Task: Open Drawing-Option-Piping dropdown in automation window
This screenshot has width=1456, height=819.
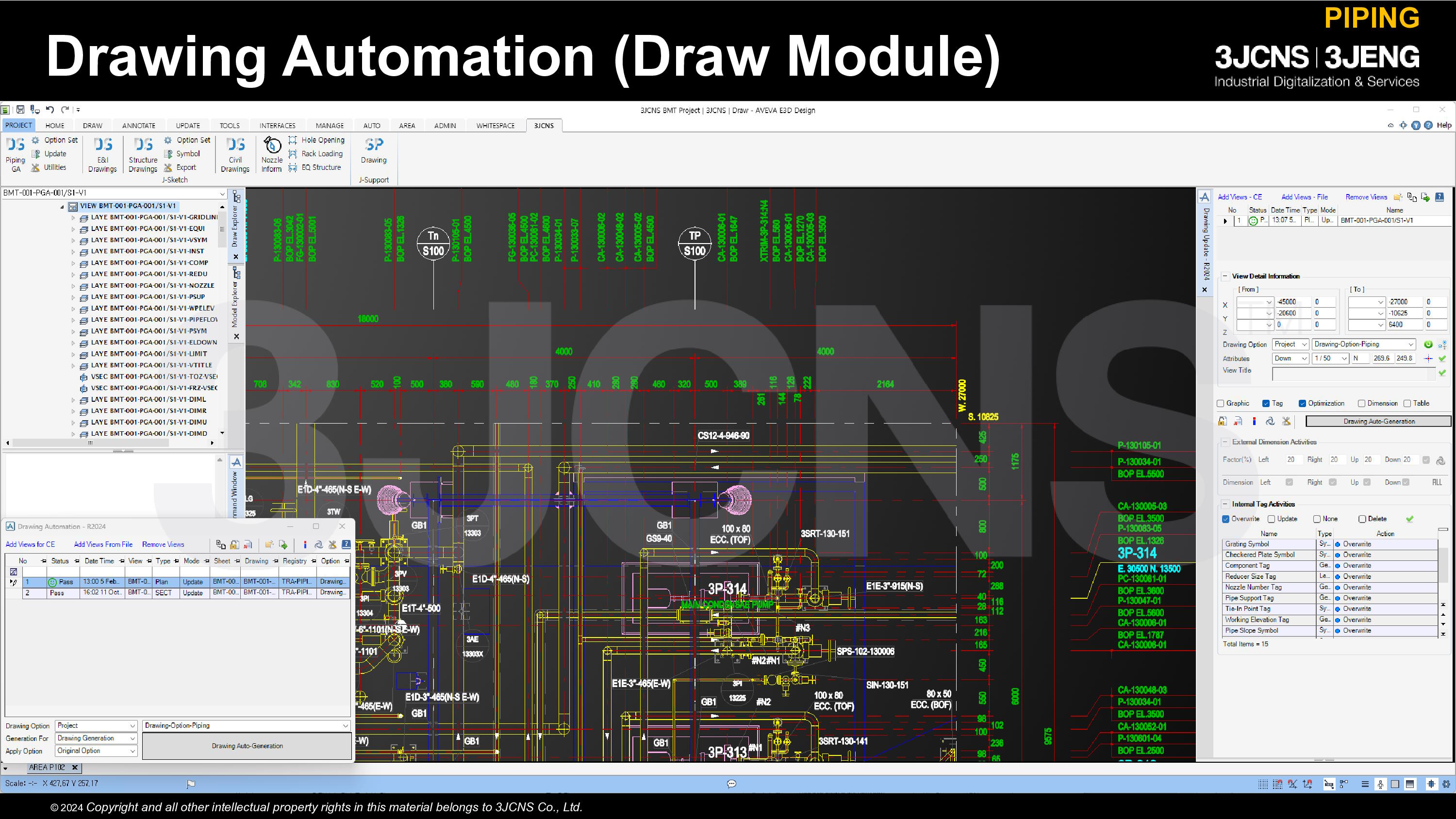Action: (x=247, y=726)
